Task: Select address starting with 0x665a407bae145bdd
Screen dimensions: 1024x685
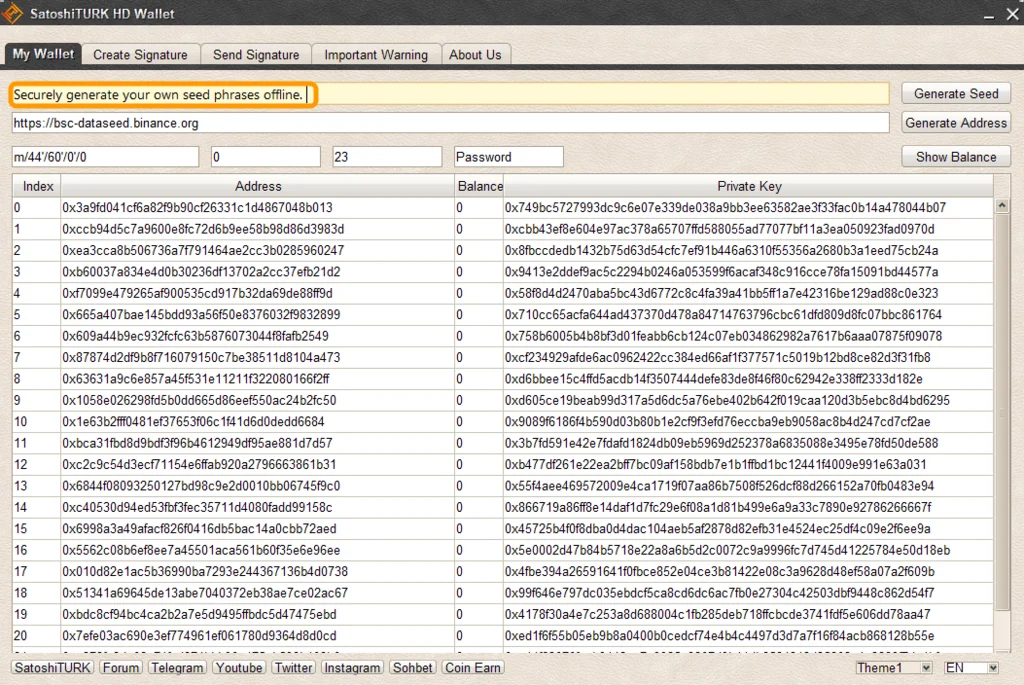Action: pyautogui.click(x=201, y=315)
